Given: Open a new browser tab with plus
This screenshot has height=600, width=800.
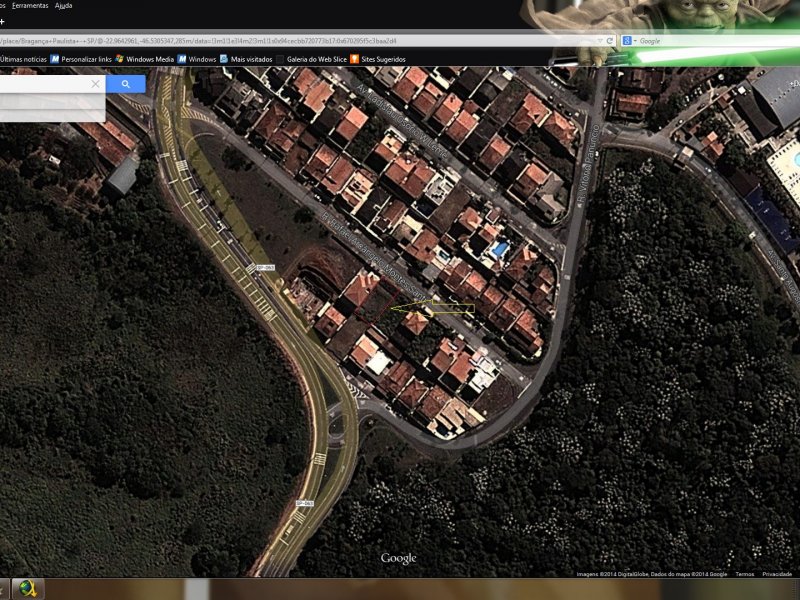Looking at the screenshot, I should coord(2,21).
